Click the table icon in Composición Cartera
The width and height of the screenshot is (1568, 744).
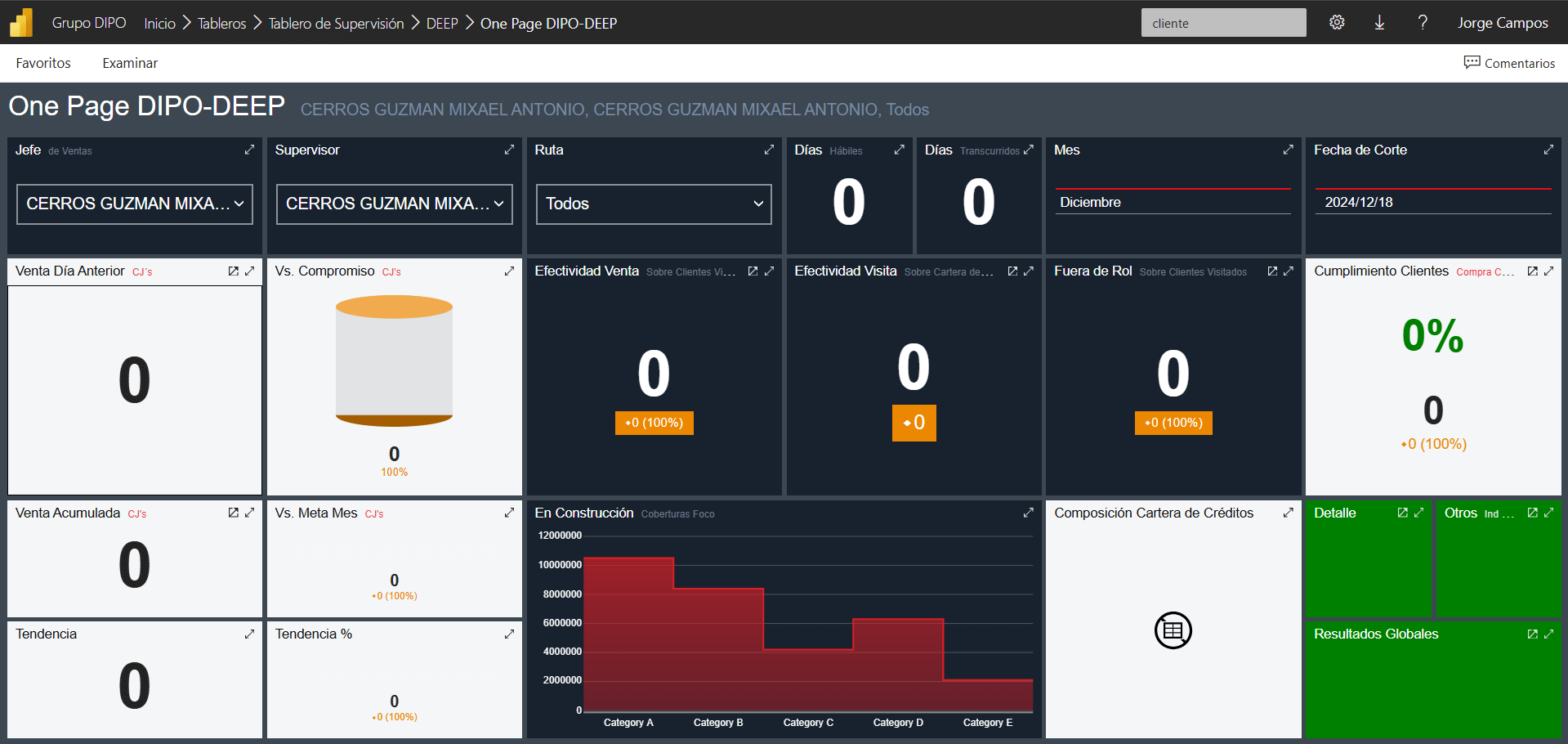(1173, 630)
